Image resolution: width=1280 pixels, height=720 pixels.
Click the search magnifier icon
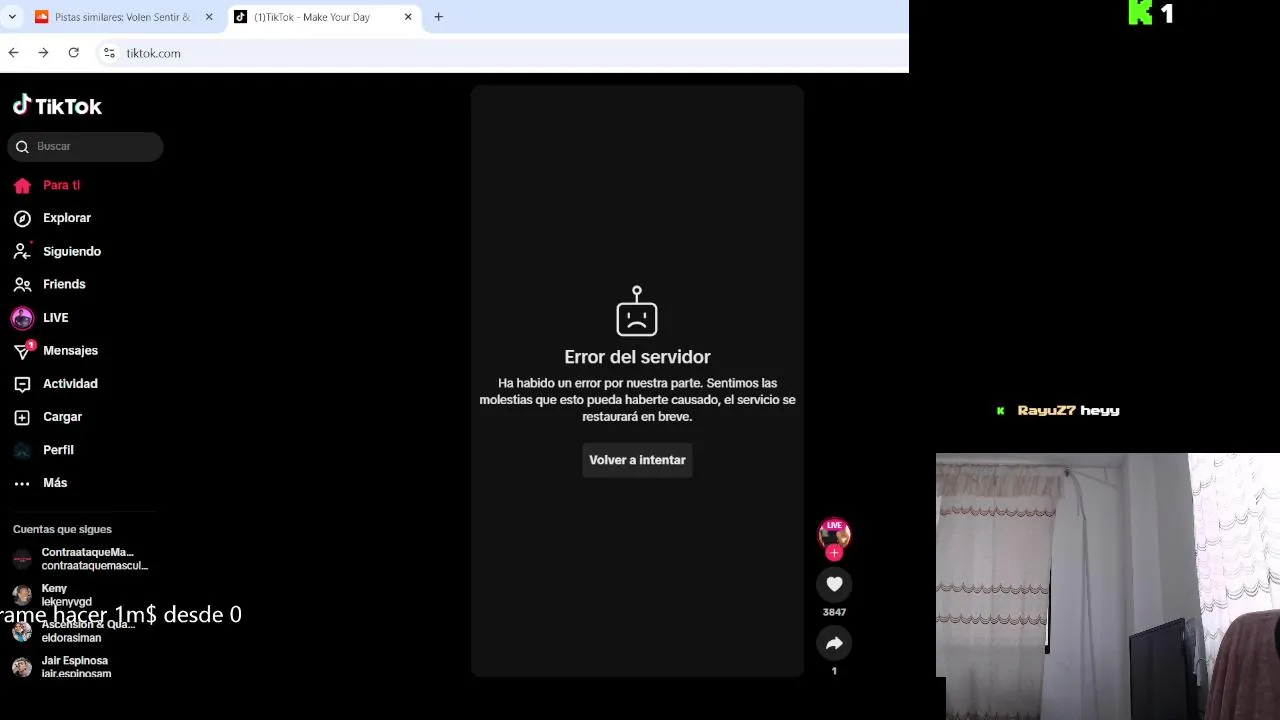(x=22, y=147)
